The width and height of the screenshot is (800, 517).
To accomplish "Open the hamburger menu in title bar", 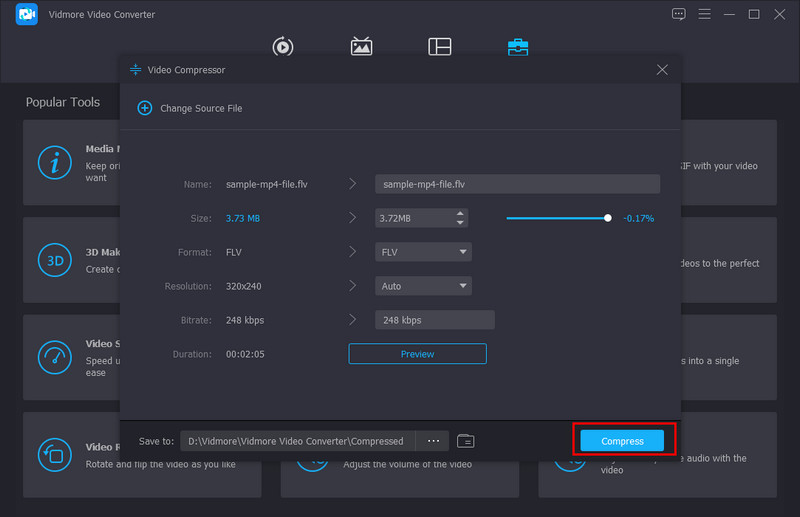I will (704, 15).
